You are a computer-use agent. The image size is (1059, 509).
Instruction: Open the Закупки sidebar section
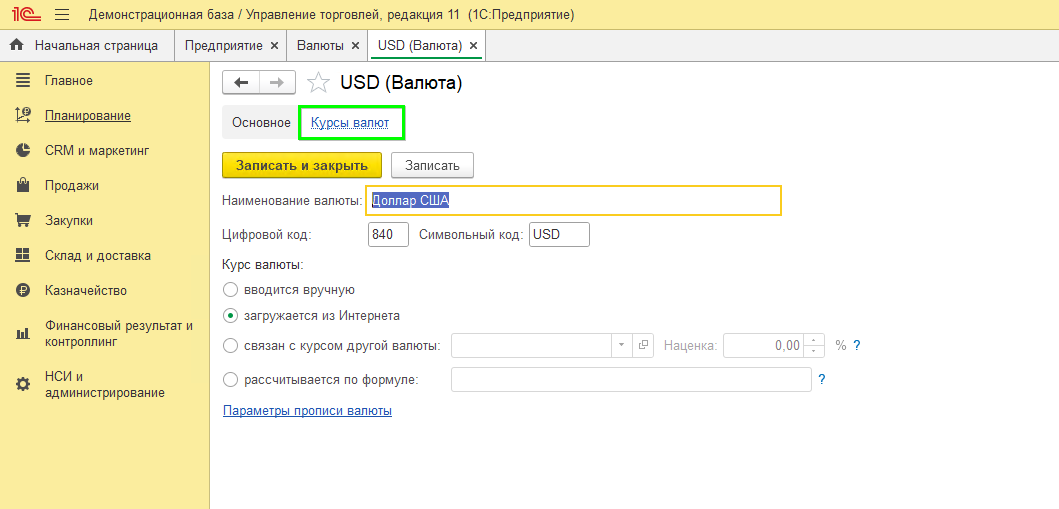pos(69,221)
